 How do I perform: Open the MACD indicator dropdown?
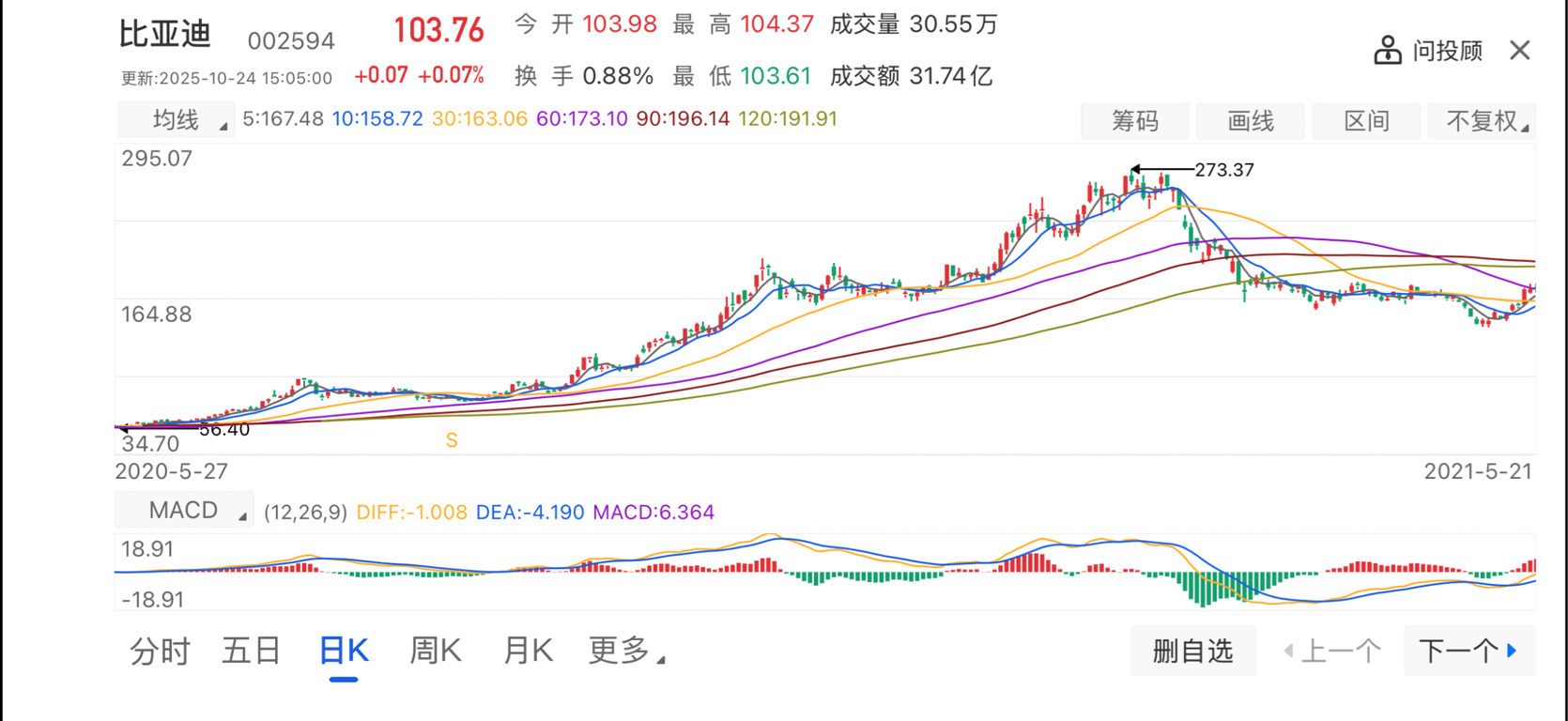click(184, 510)
